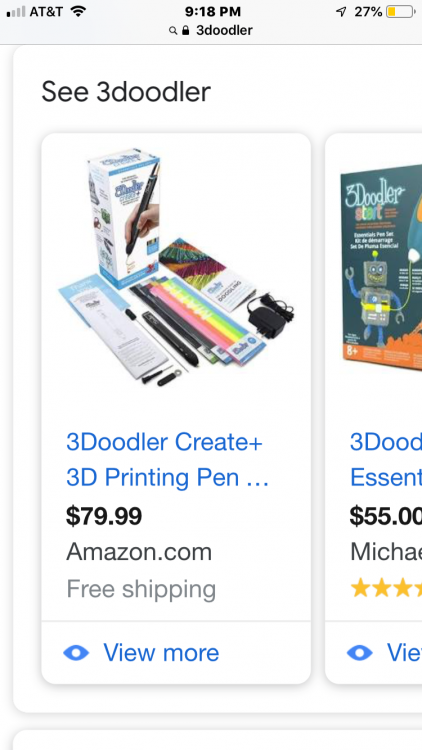The width and height of the screenshot is (422, 750).
Task: Tap the eye icon on the Amazon card
Action: point(76,652)
